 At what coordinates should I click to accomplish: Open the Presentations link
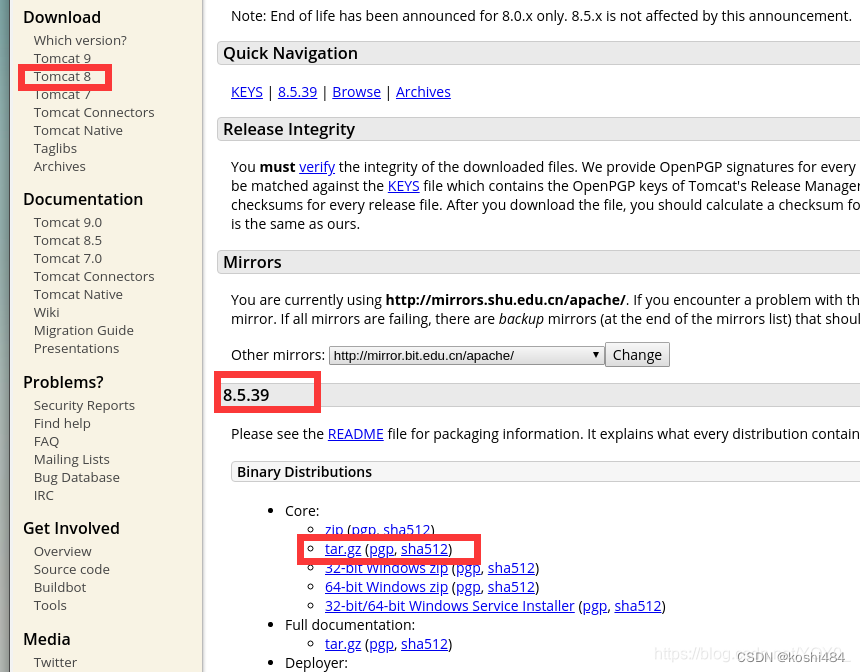(76, 348)
